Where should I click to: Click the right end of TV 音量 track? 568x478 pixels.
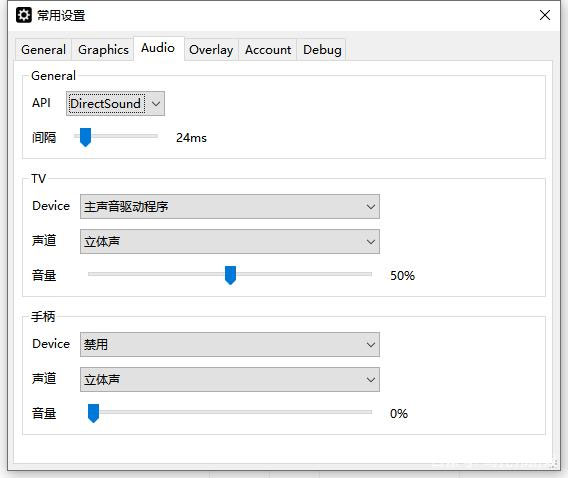pos(369,274)
